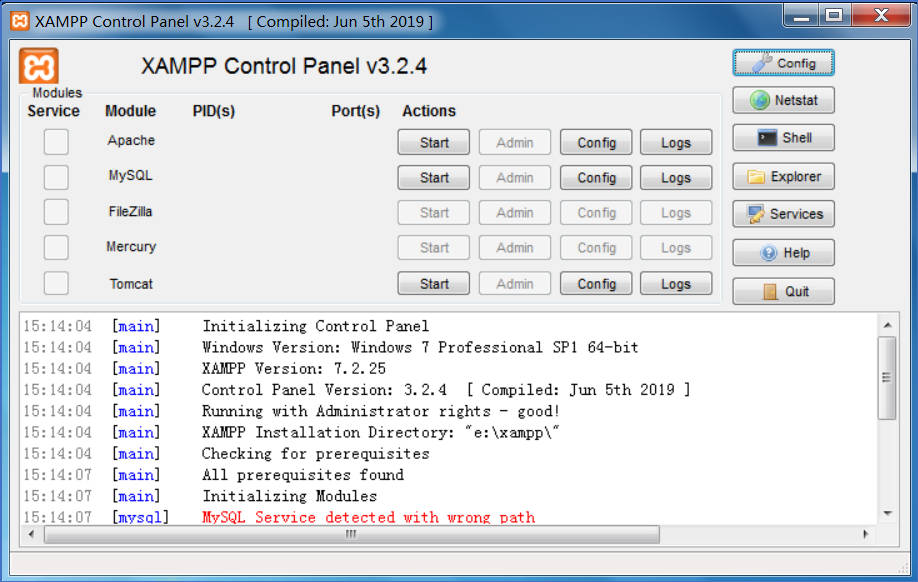Image resolution: width=918 pixels, height=582 pixels.
Task: Open Config with the wrench icon
Action: [783, 63]
